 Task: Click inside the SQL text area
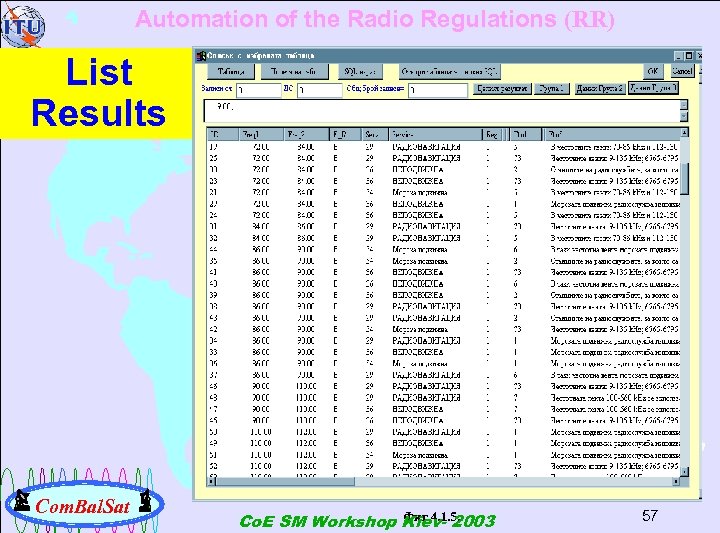point(442,111)
